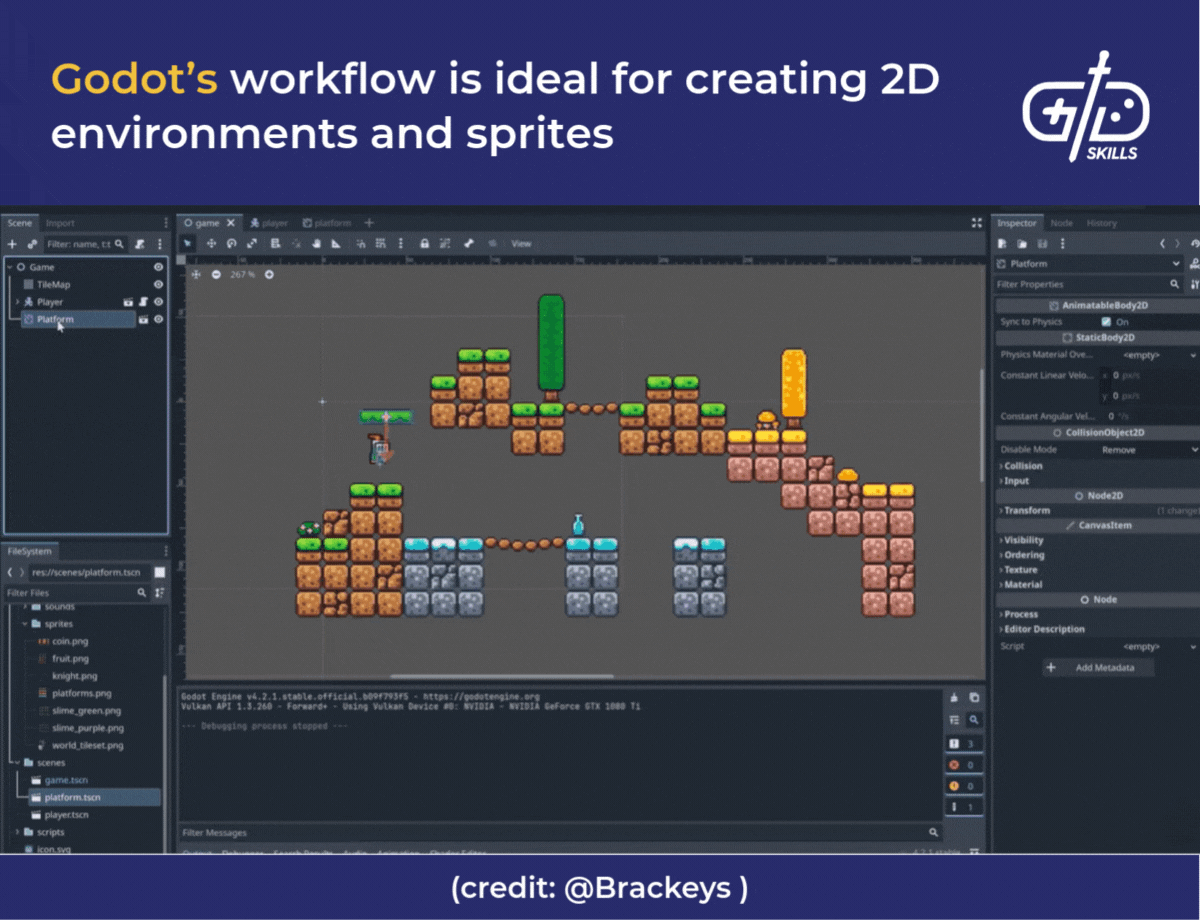1200x920 pixels.
Task: Select the Move tool in the canvas toolbar
Action: pyautogui.click(x=211, y=243)
